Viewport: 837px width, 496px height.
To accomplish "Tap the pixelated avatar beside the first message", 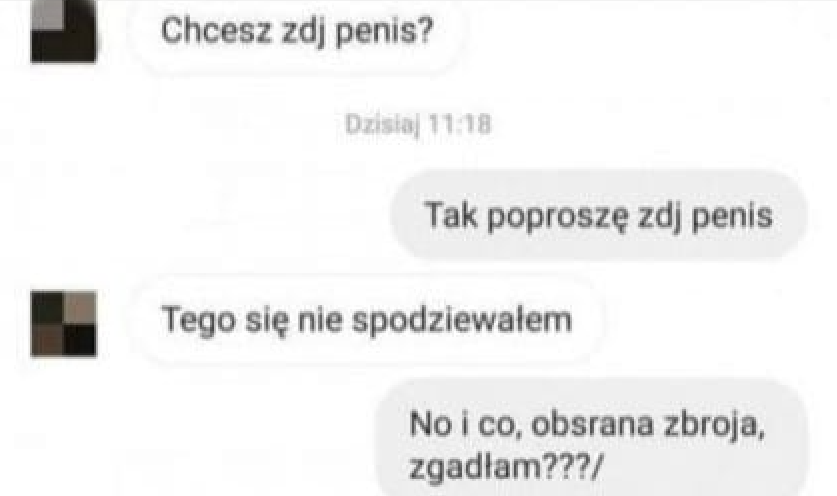I will pos(64,32).
